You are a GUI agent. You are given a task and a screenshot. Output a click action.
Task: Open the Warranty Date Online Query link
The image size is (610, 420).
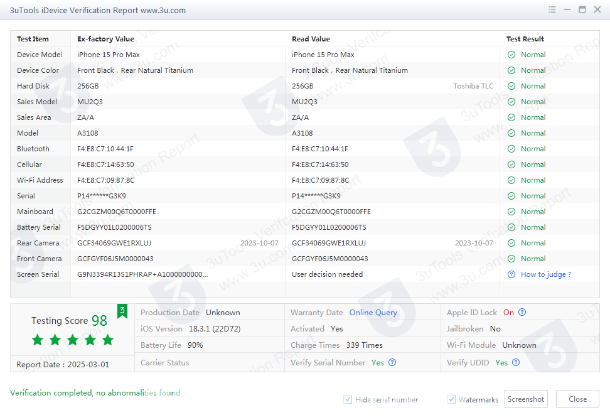point(373,312)
